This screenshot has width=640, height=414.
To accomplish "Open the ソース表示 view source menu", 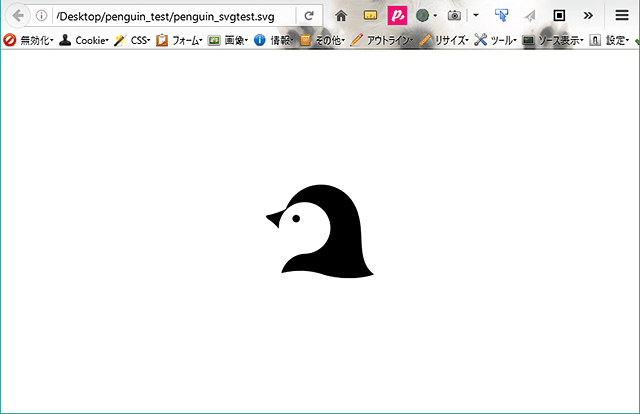I will (553, 40).
